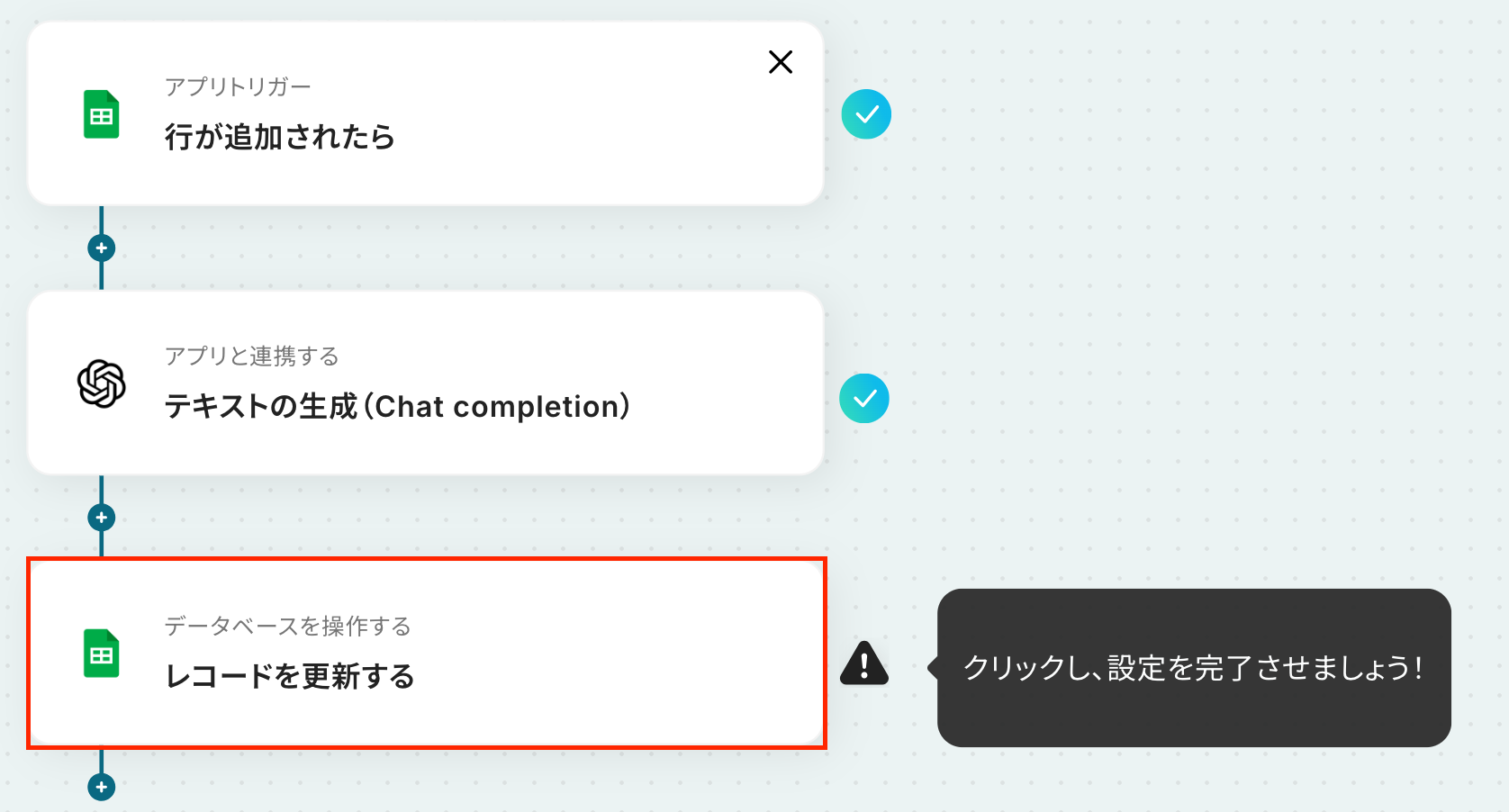This screenshot has height=812, width=1509.
Task: Add a step after the Chat completion card
Action: (102, 517)
